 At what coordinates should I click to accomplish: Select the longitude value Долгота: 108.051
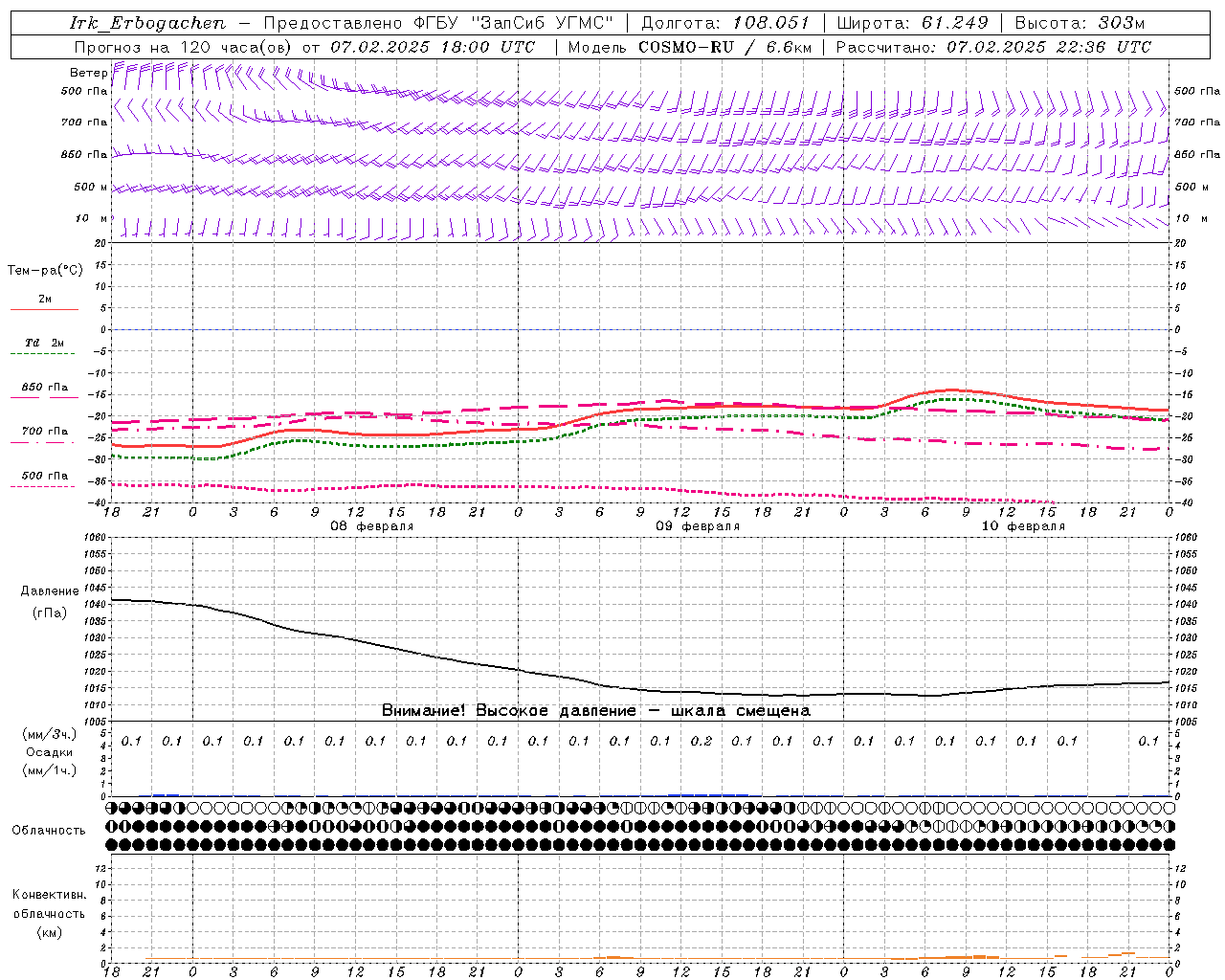(x=725, y=23)
